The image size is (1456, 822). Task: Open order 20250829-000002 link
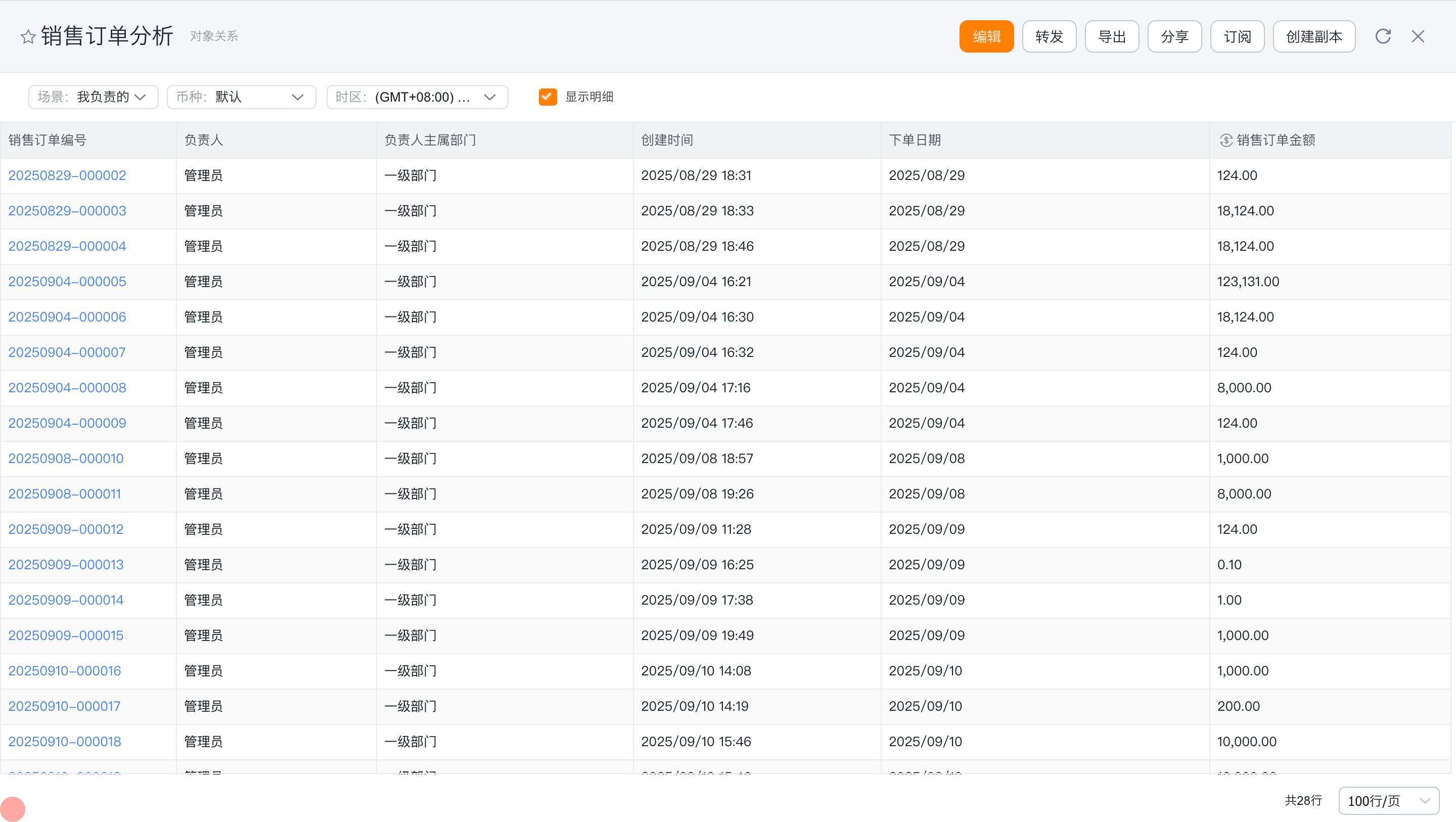pos(67,175)
